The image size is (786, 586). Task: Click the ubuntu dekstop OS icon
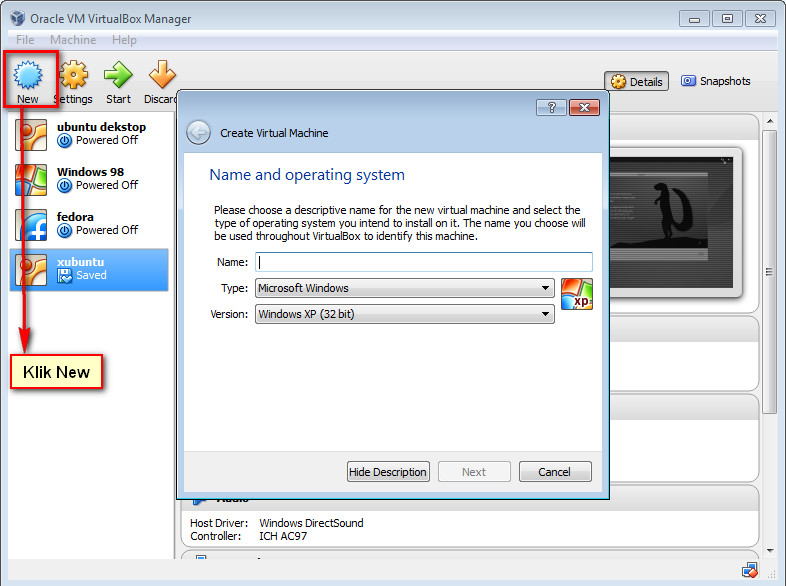31,135
